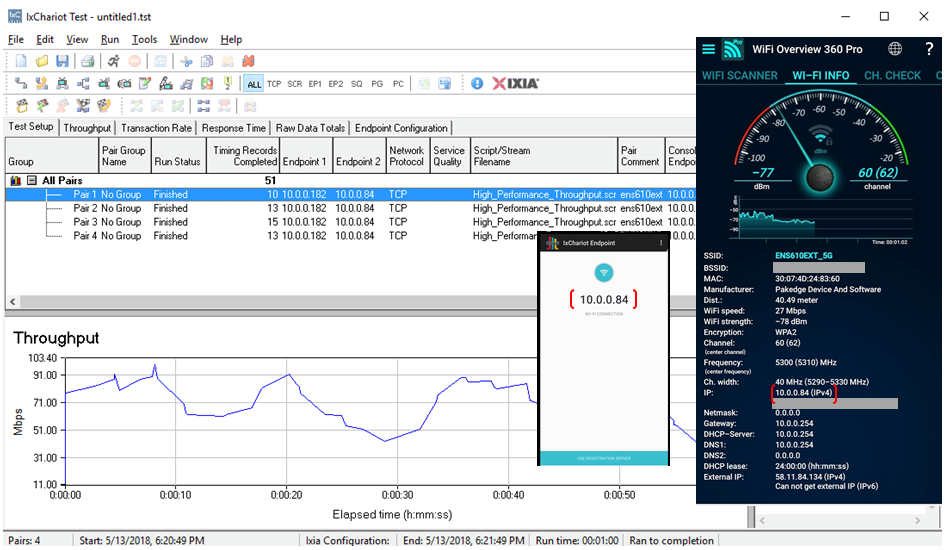Click the Save floppy disk icon
Viewport: 948px width, 550px height.
pyautogui.click(x=62, y=61)
